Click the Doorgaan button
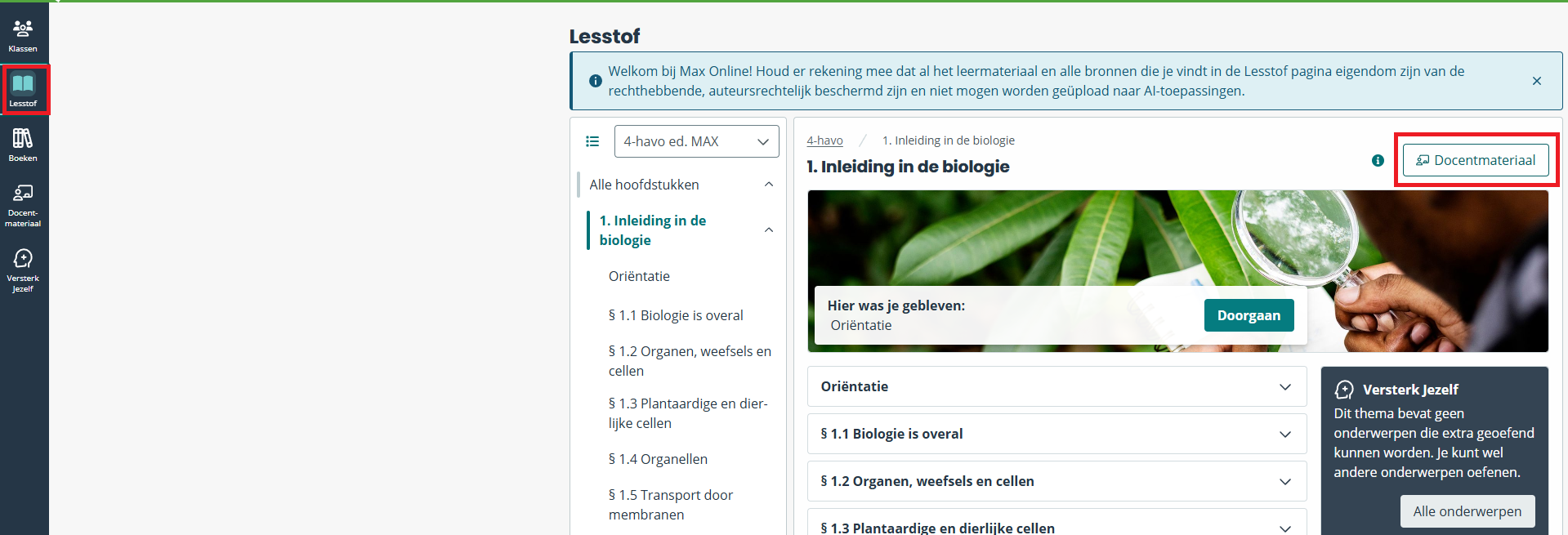The width and height of the screenshot is (1568, 535). [1249, 315]
